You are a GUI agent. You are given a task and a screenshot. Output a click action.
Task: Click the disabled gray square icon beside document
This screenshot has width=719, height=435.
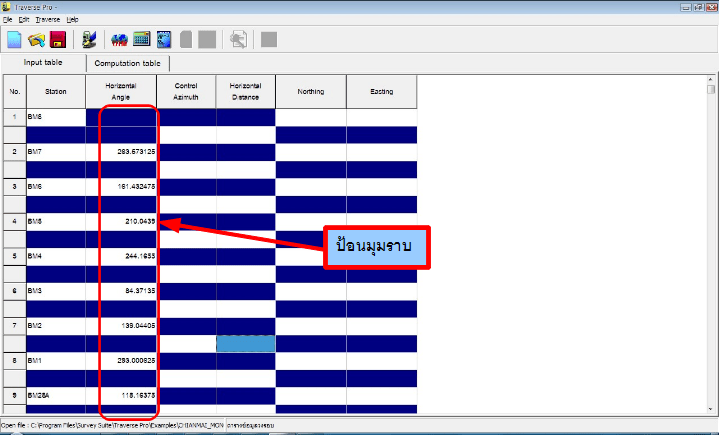tap(207, 39)
